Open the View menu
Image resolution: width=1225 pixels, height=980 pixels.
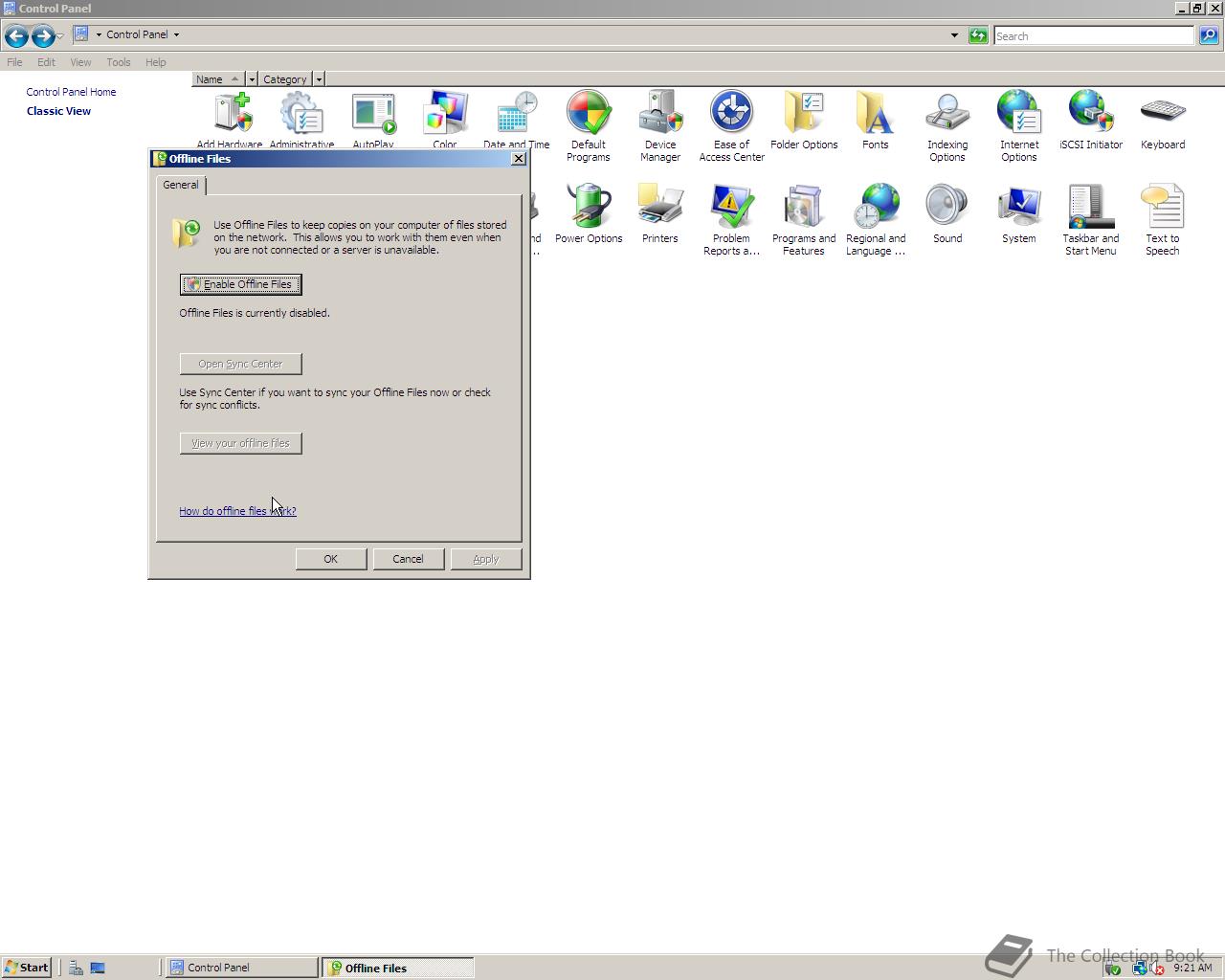80,62
